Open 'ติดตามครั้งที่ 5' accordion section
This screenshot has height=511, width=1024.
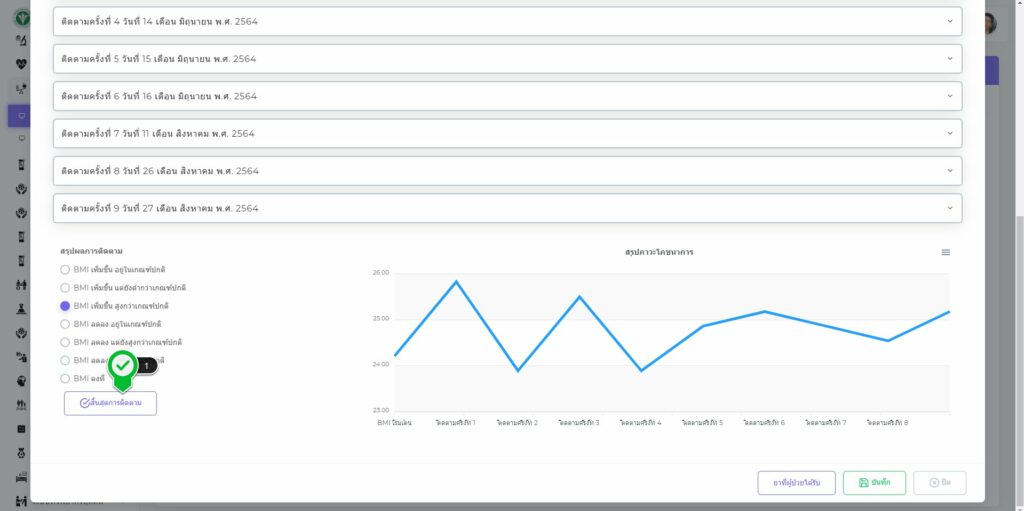click(x=507, y=59)
